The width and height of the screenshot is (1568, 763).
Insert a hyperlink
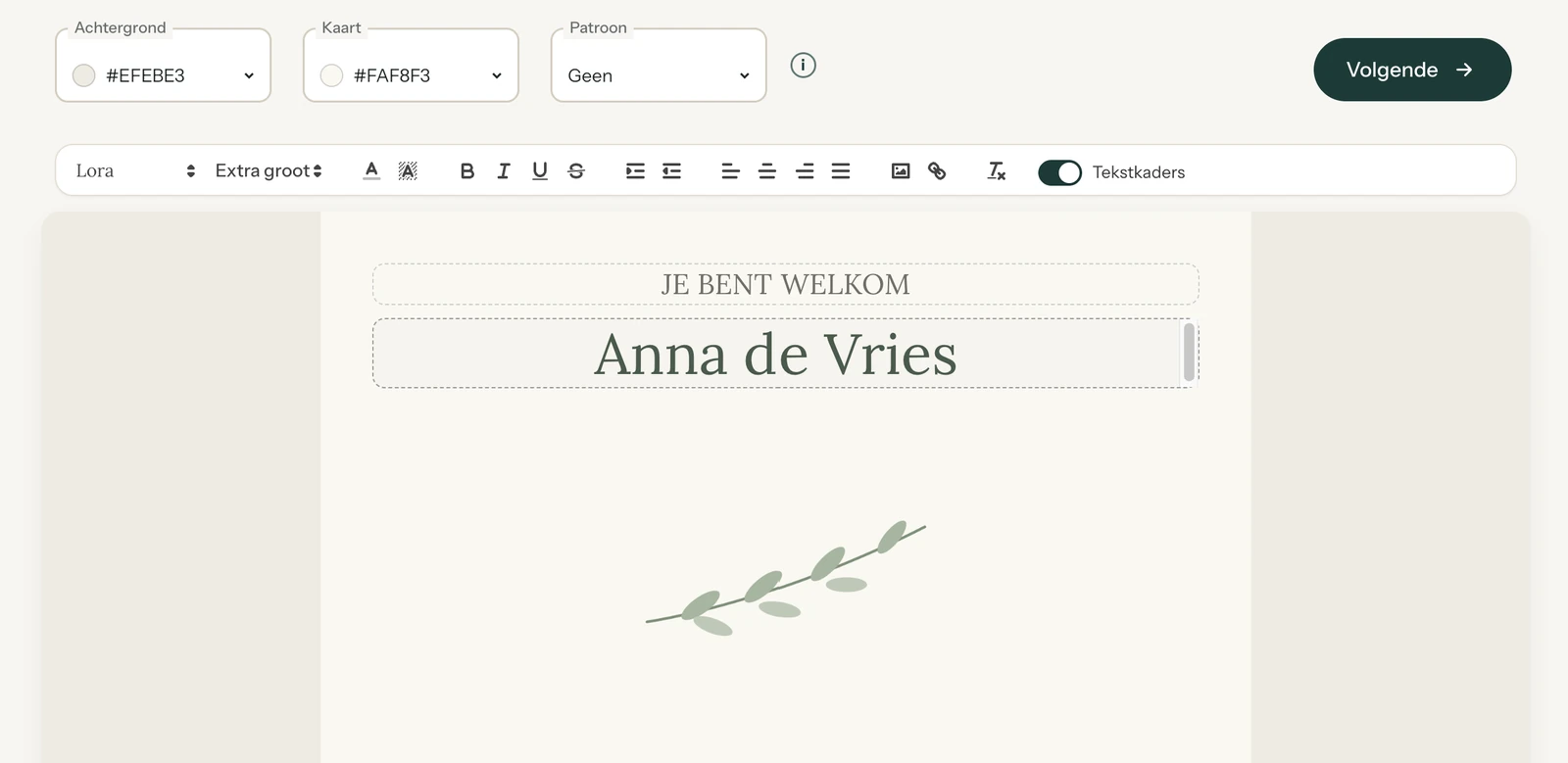pyautogui.click(x=937, y=171)
